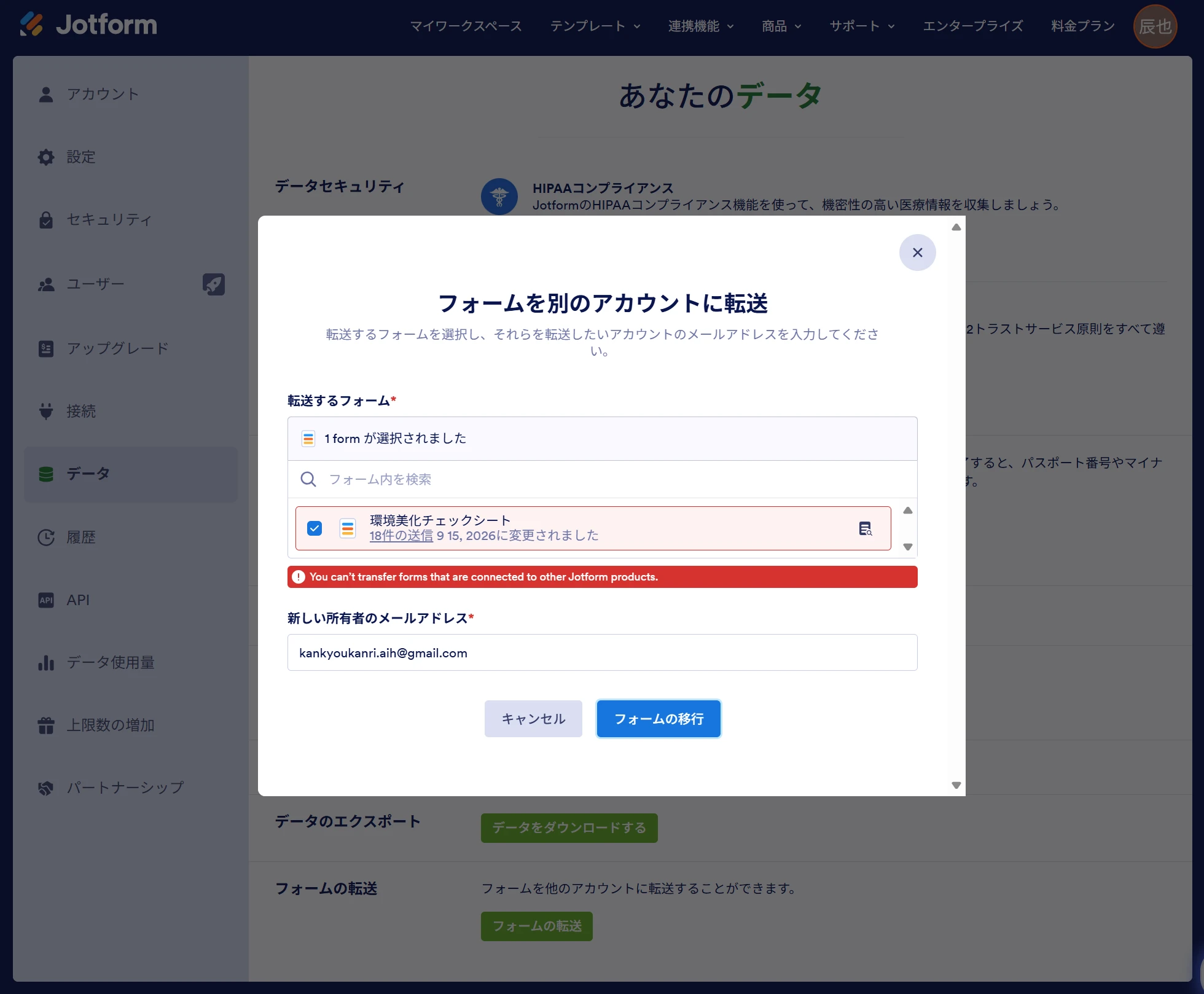Open the データ使用量 chart sidebar item

130,662
